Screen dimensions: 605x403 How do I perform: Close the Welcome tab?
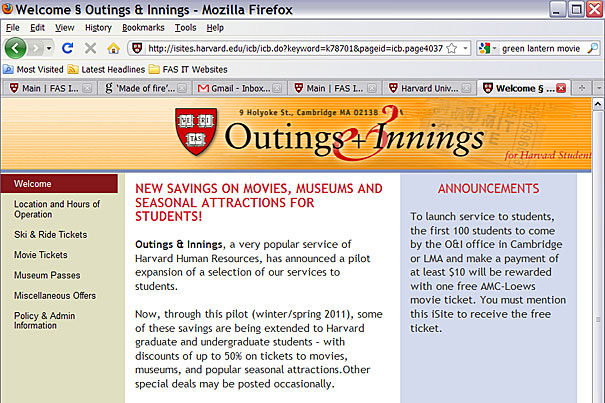point(562,88)
